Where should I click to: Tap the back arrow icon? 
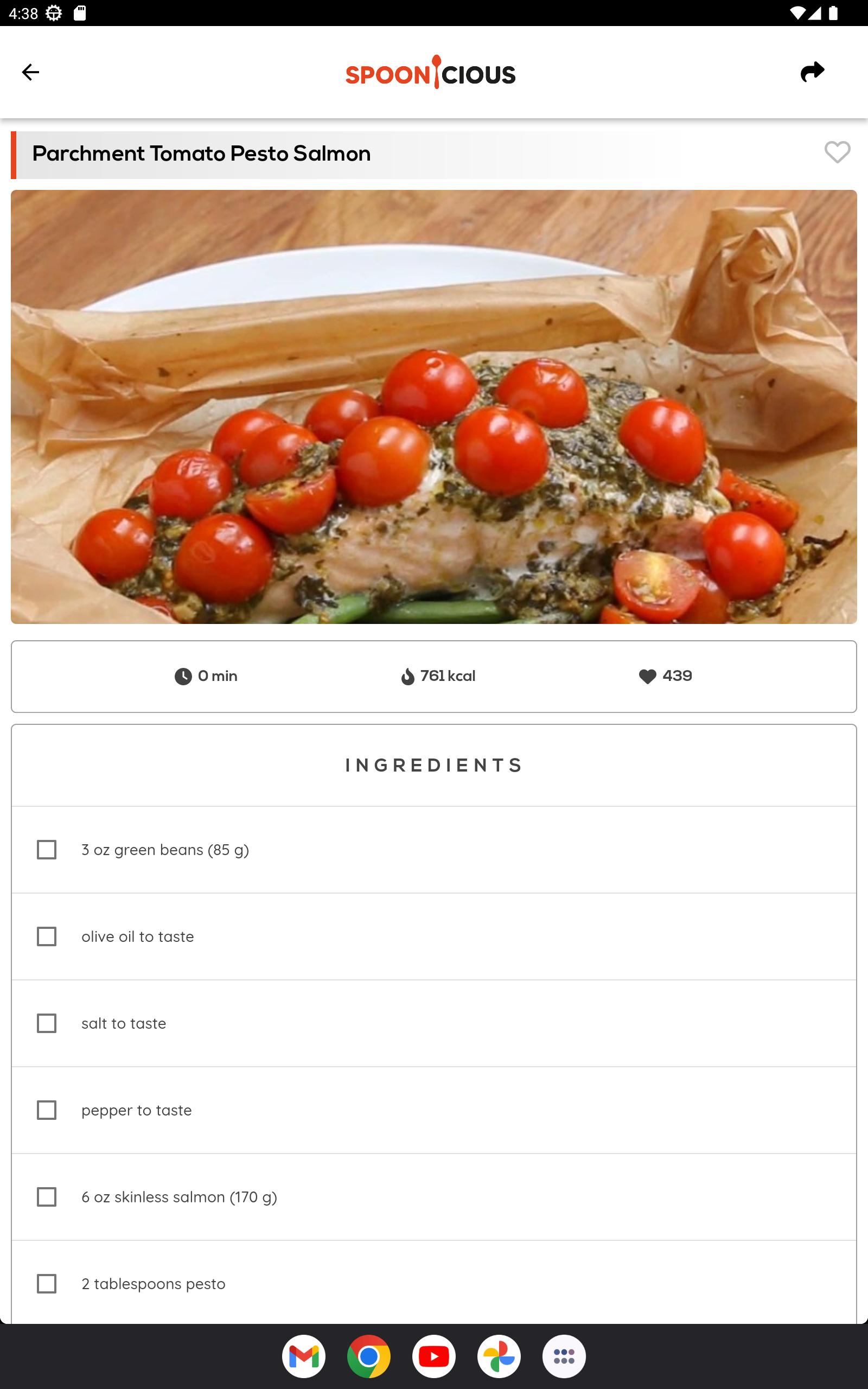click(x=30, y=72)
